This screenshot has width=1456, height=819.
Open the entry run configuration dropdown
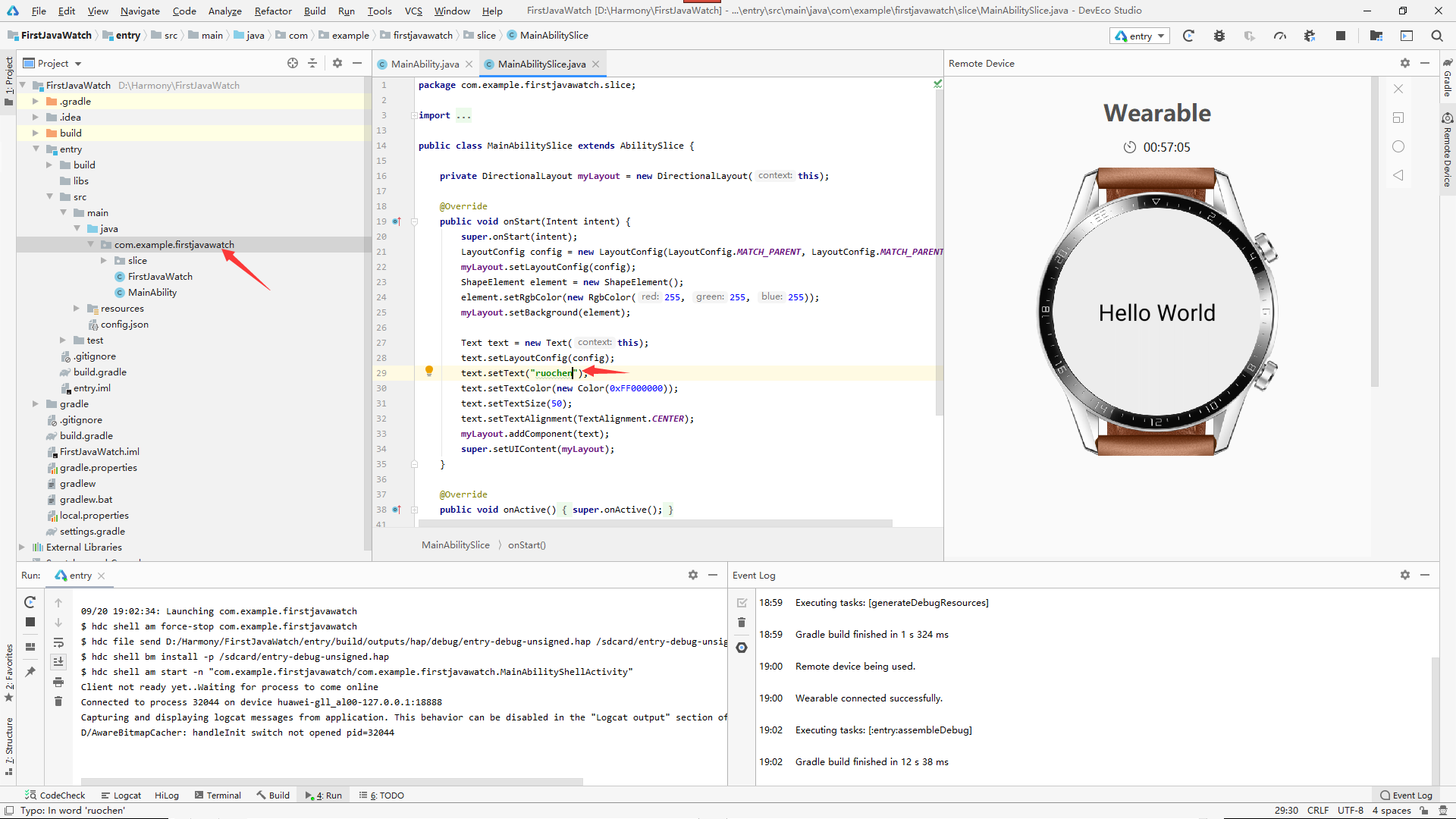click(x=1140, y=36)
